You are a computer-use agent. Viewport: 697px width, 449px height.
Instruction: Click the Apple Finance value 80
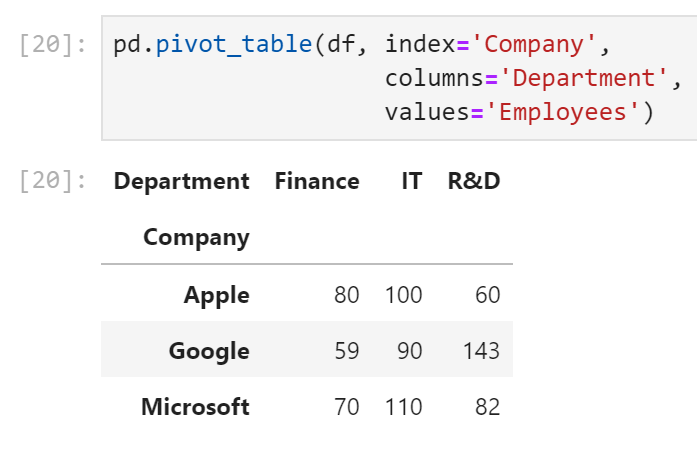pyautogui.click(x=346, y=295)
